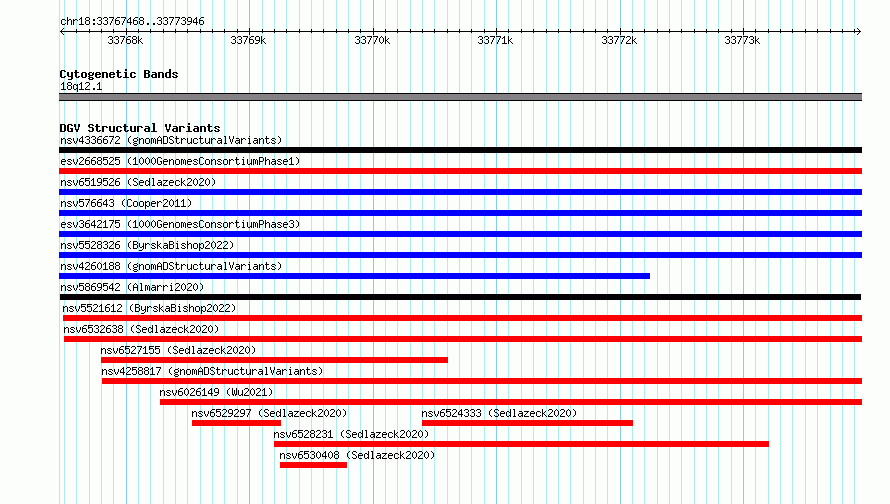
Task: Click the nsv5869542 (Almarri2020) label
Action: 132,287
